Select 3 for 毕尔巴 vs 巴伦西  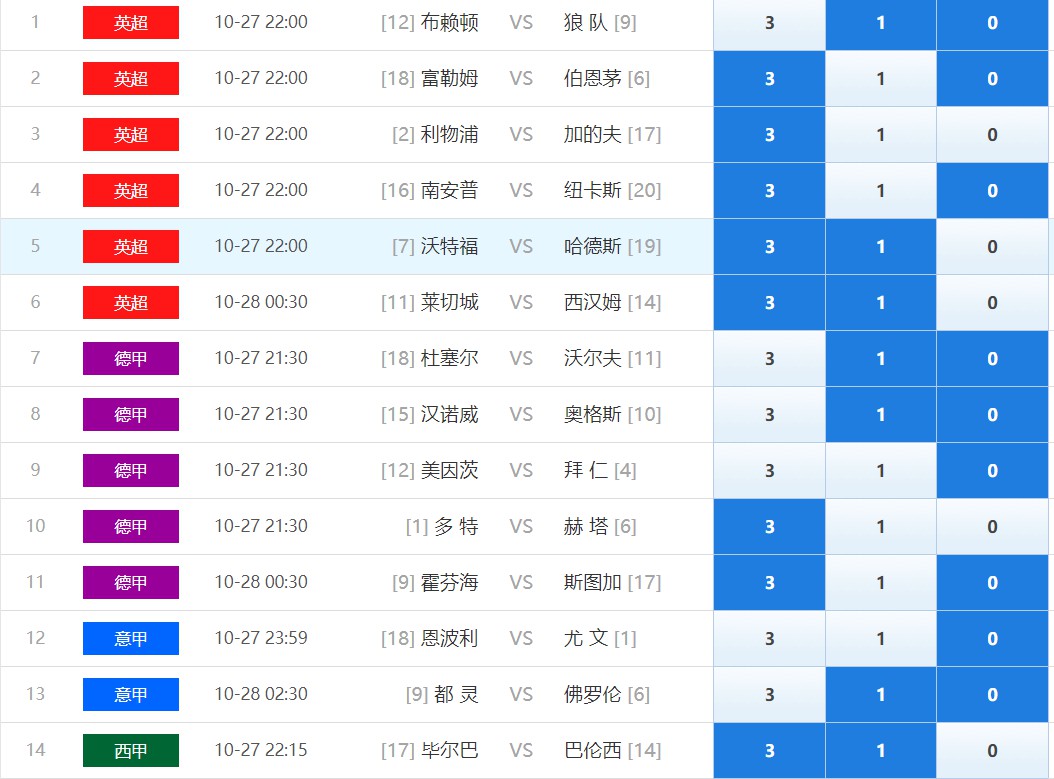(x=769, y=751)
